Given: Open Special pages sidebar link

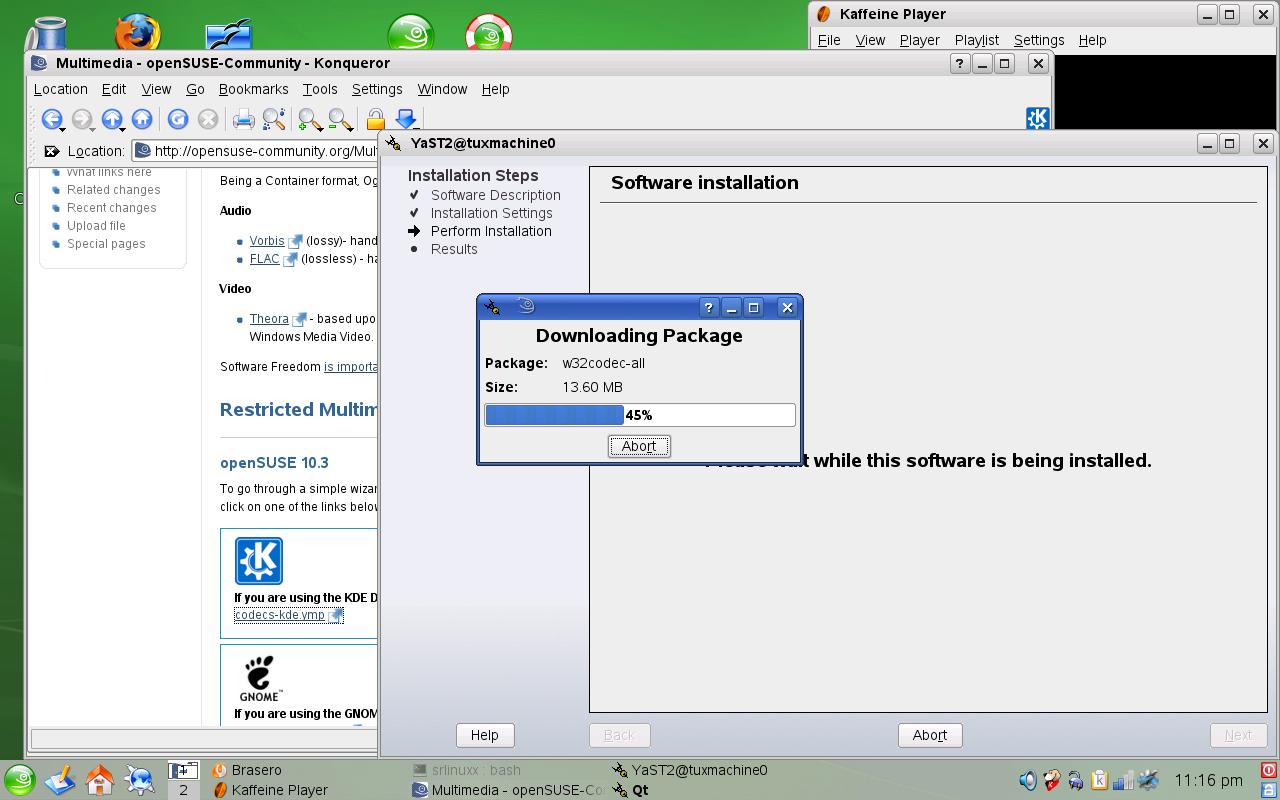Looking at the screenshot, I should point(106,244).
